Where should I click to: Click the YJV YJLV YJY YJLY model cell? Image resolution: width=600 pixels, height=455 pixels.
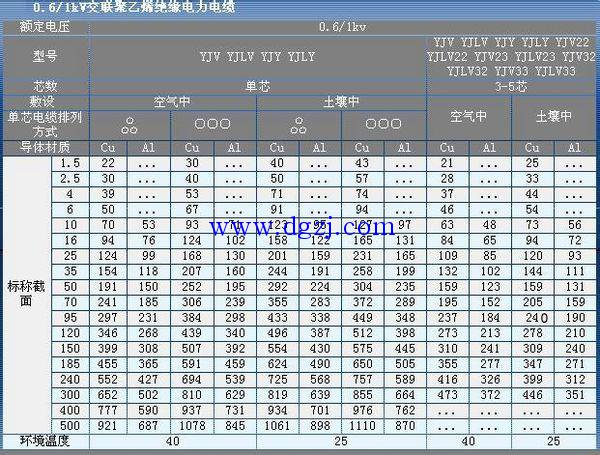click(257, 57)
